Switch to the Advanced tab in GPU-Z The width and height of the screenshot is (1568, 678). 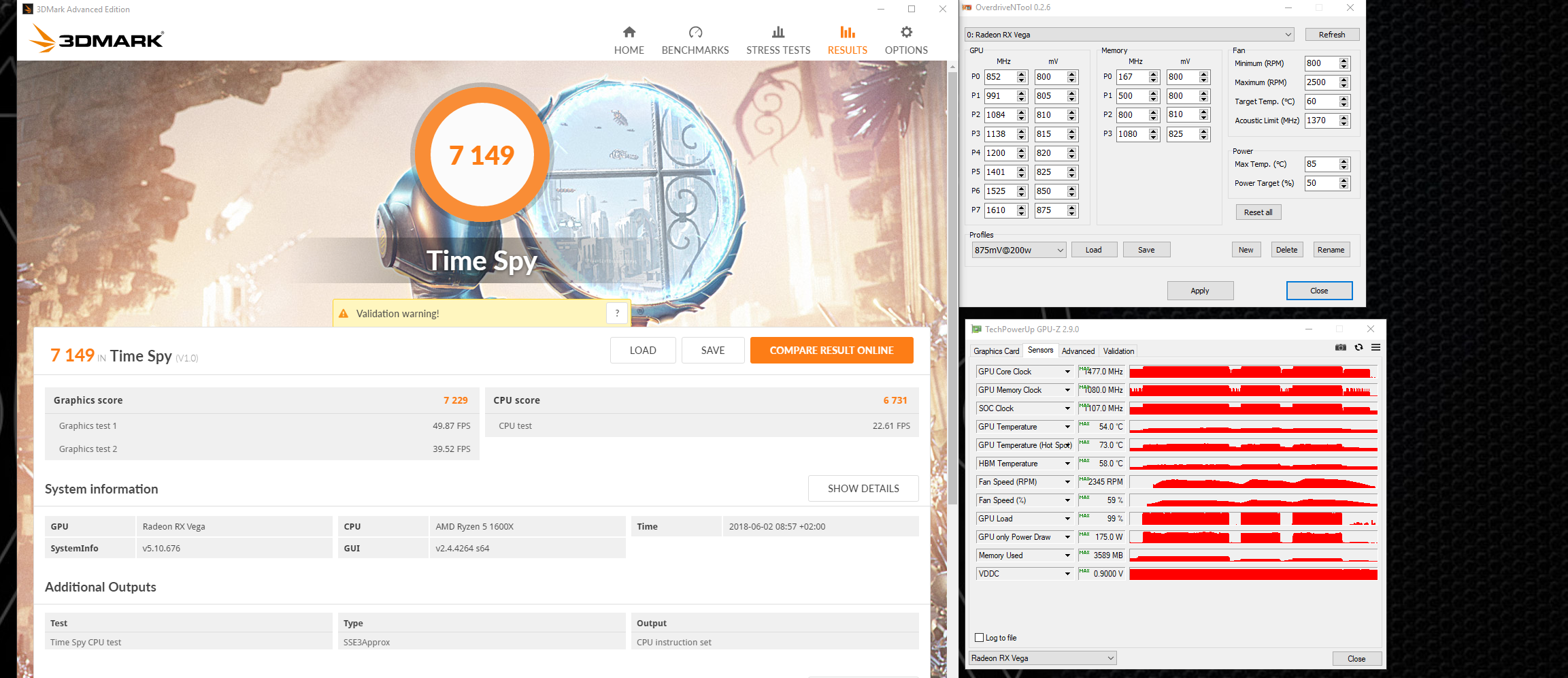pyautogui.click(x=1078, y=351)
